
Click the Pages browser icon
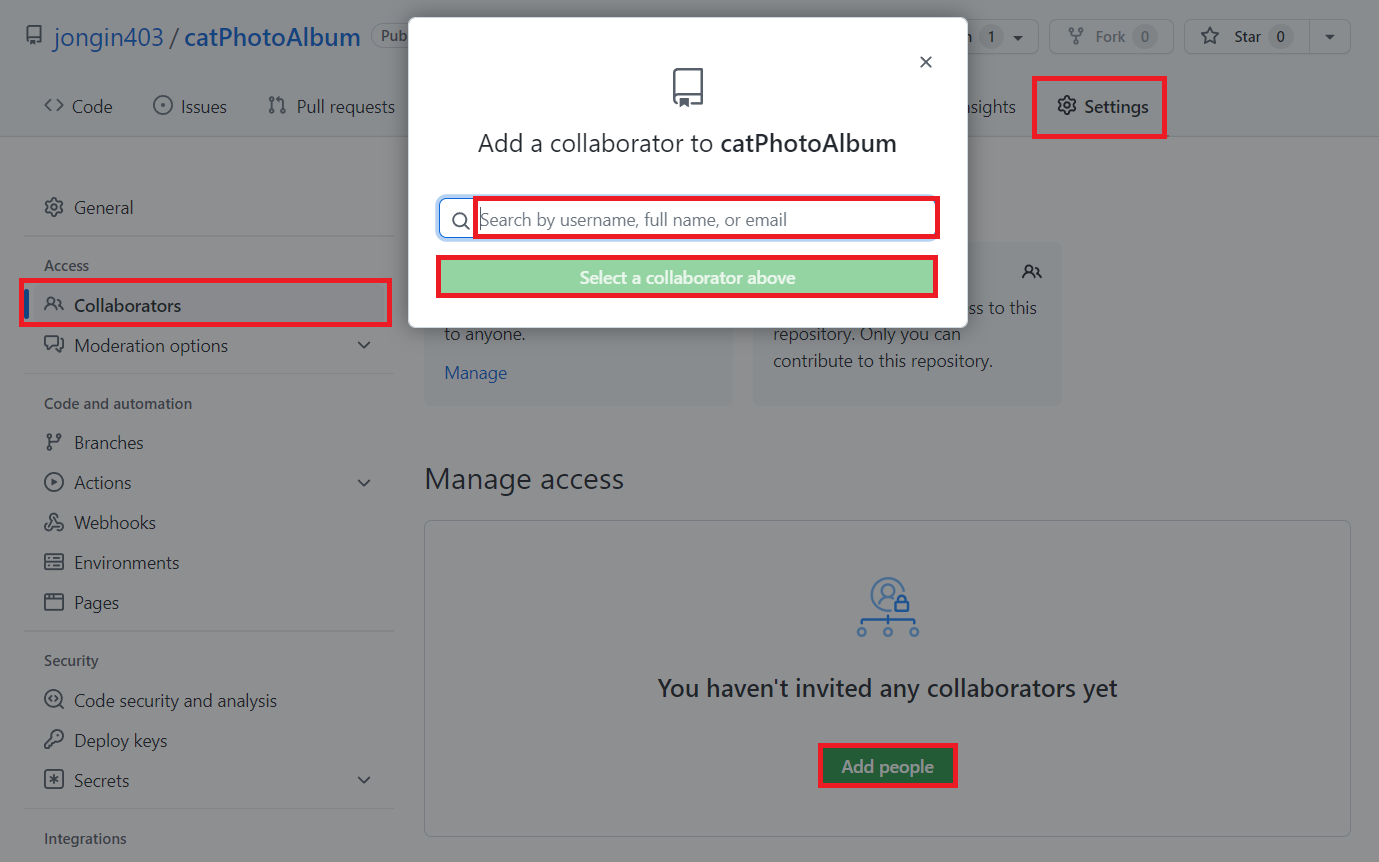[54, 602]
